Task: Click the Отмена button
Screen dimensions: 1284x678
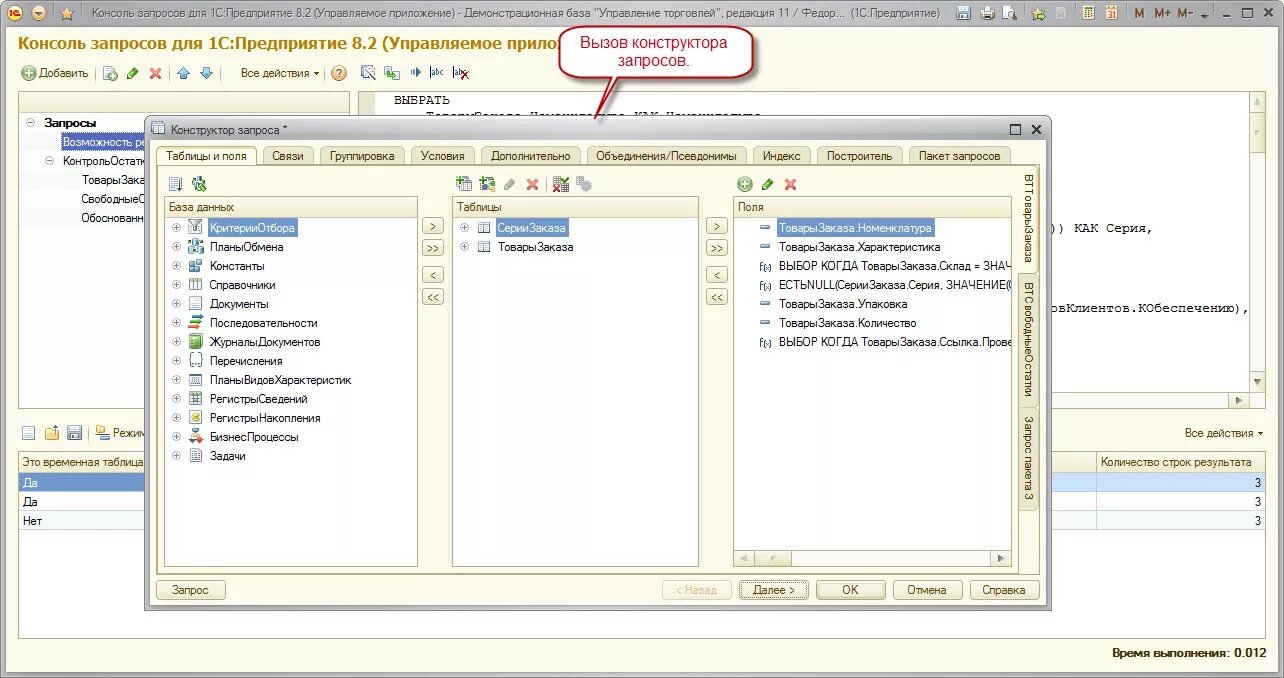Action: (x=927, y=590)
